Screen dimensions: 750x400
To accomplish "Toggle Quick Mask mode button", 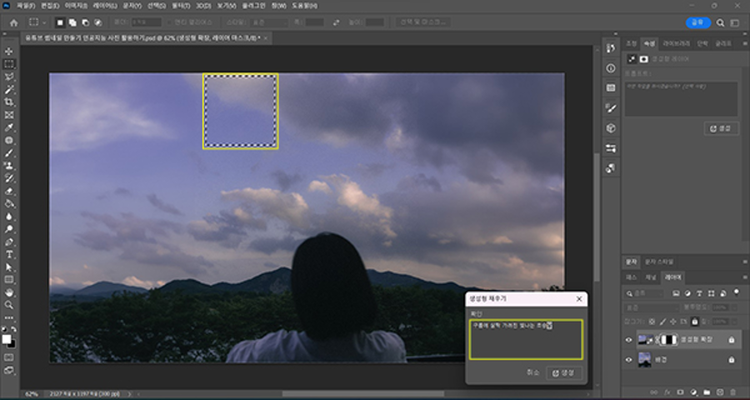I will 9,357.
